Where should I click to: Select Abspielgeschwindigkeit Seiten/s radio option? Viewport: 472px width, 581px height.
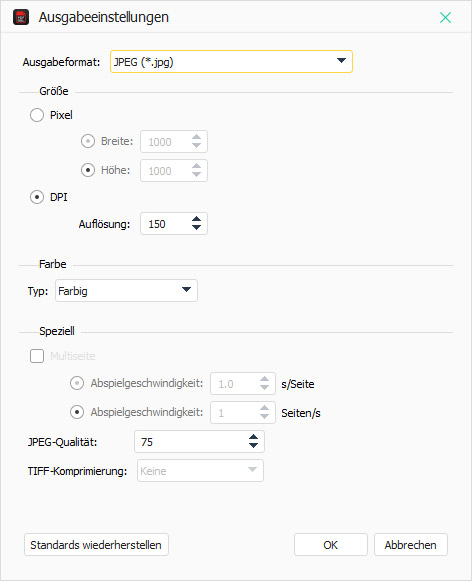click(x=77, y=412)
